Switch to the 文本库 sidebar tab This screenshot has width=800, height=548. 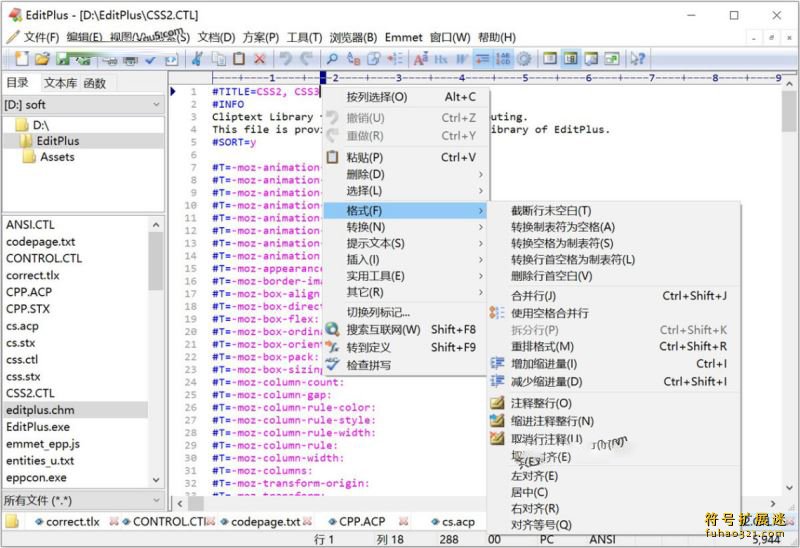[60, 83]
